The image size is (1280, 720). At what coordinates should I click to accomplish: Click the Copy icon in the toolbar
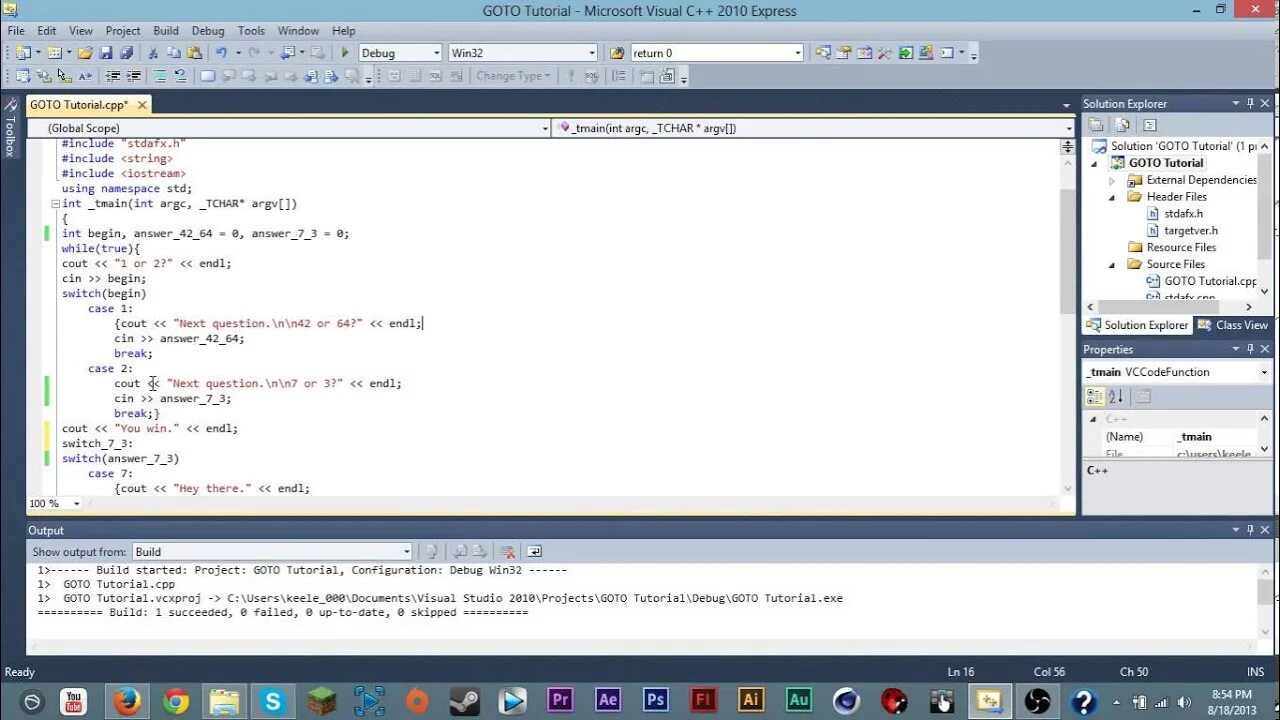click(x=173, y=53)
